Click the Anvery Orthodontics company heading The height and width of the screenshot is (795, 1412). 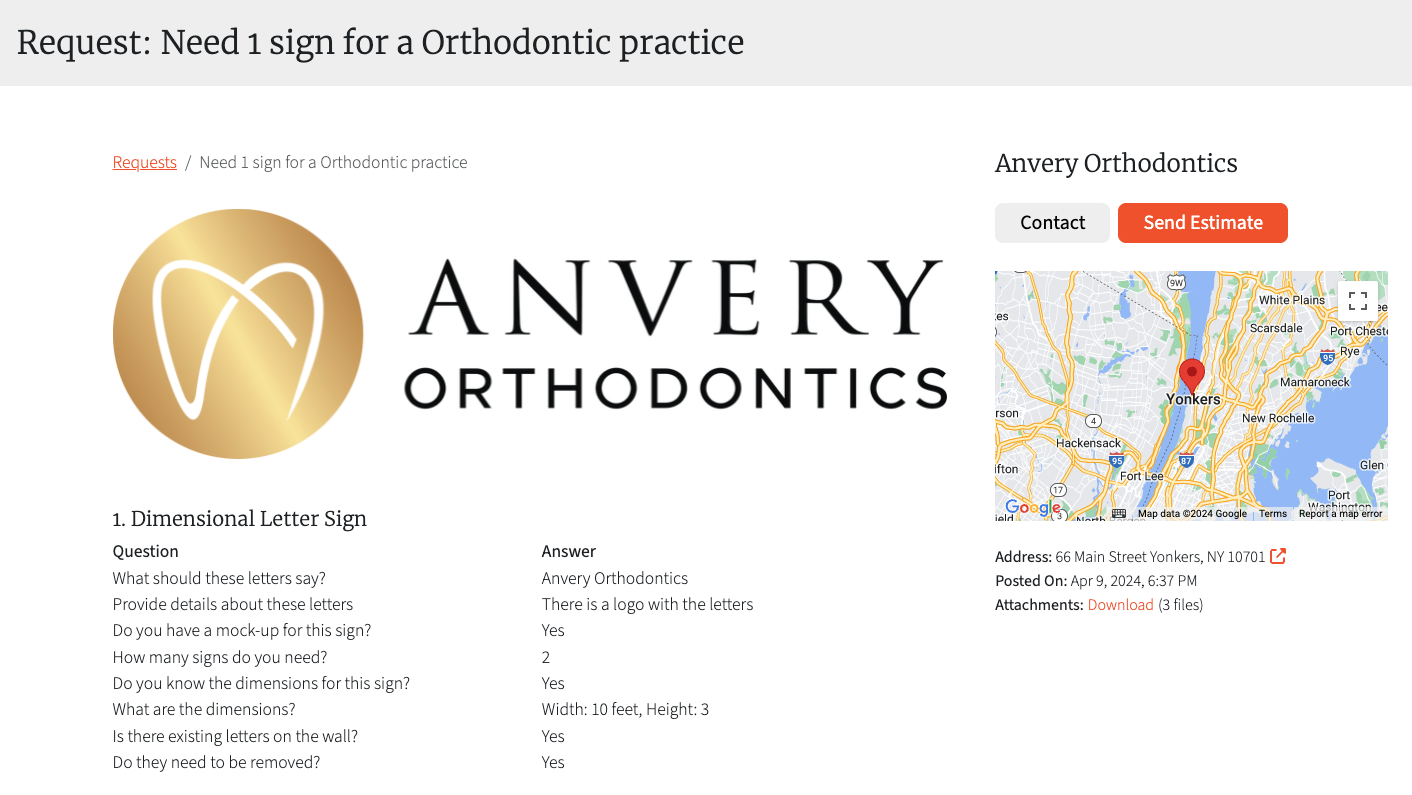tap(1116, 163)
